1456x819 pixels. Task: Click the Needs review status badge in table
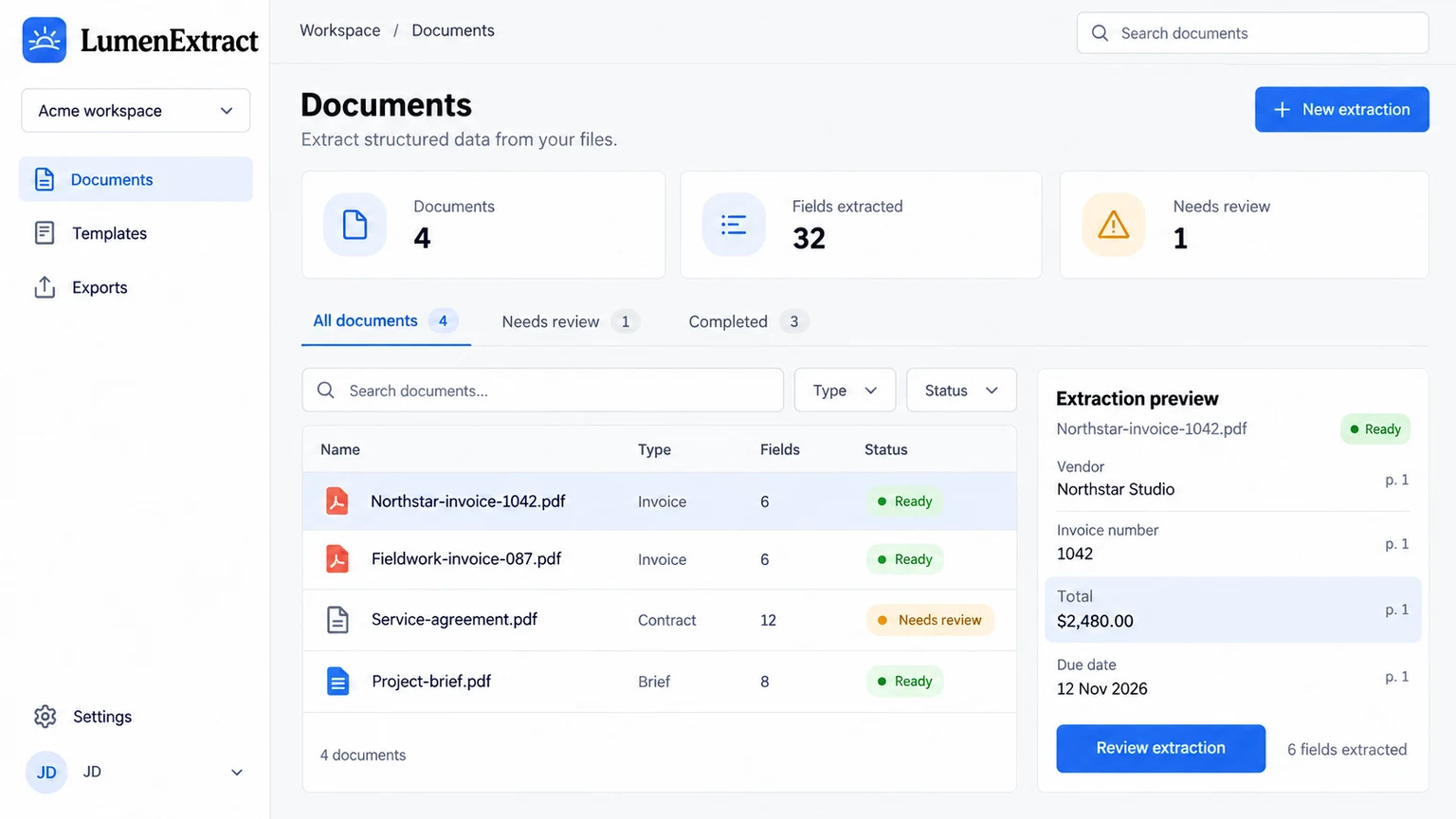point(930,620)
